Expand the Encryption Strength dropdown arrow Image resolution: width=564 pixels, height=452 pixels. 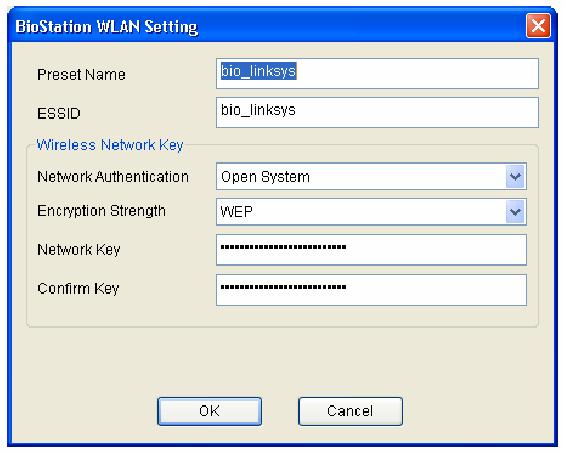[515, 212]
